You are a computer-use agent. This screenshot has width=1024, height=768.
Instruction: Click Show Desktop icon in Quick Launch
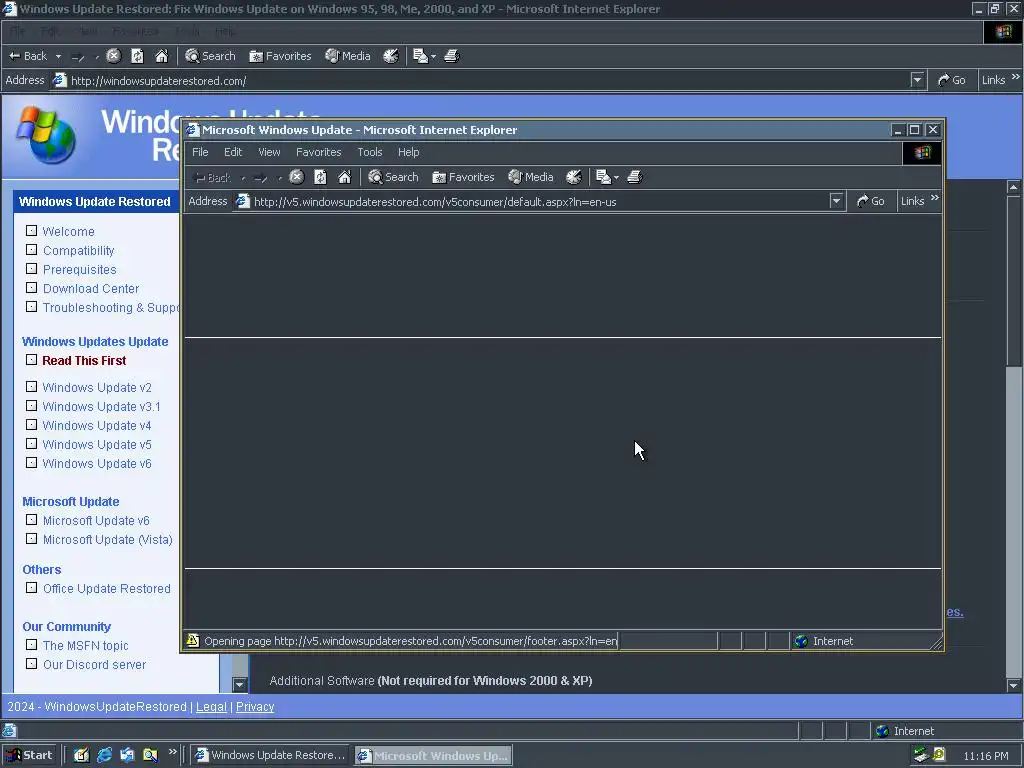click(x=81, y=755)
